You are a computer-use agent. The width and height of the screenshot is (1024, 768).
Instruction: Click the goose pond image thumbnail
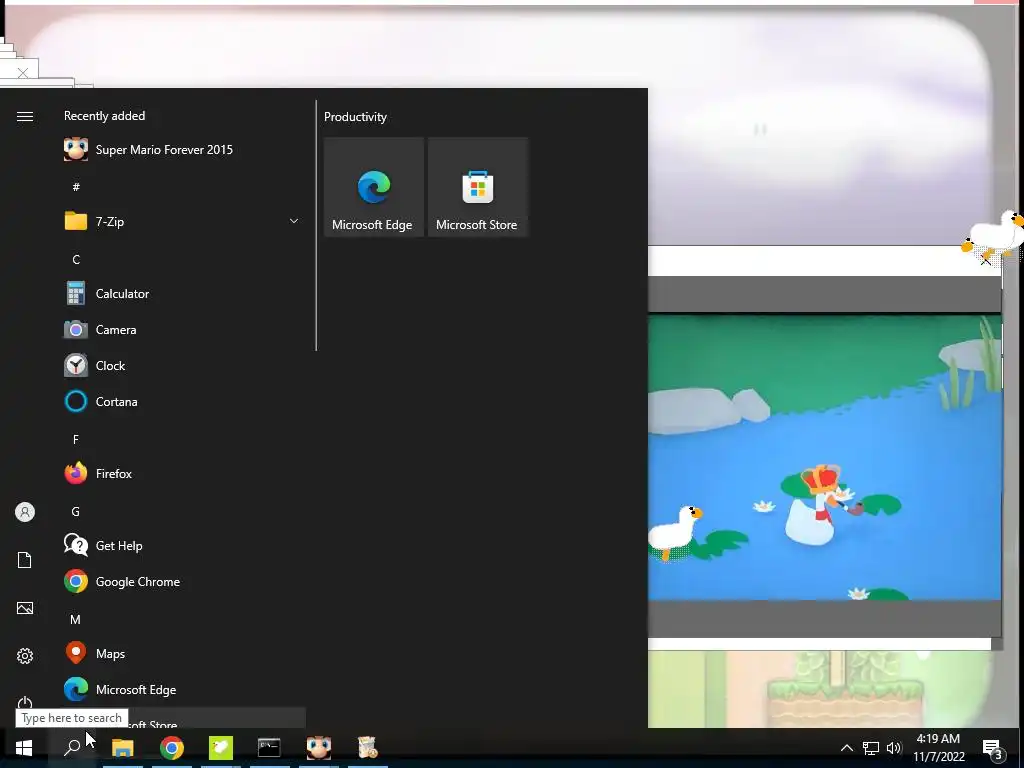[824, 457]
